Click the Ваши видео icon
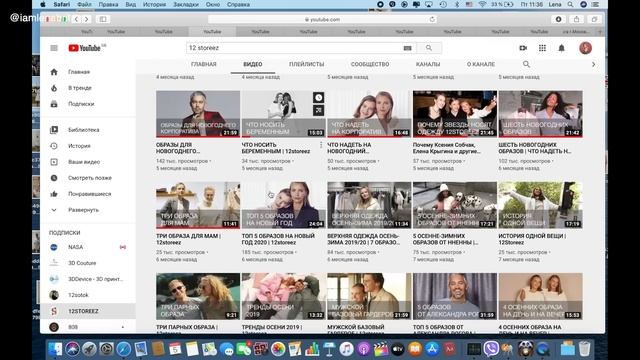The image size is (640, 360). click(54, 162)
